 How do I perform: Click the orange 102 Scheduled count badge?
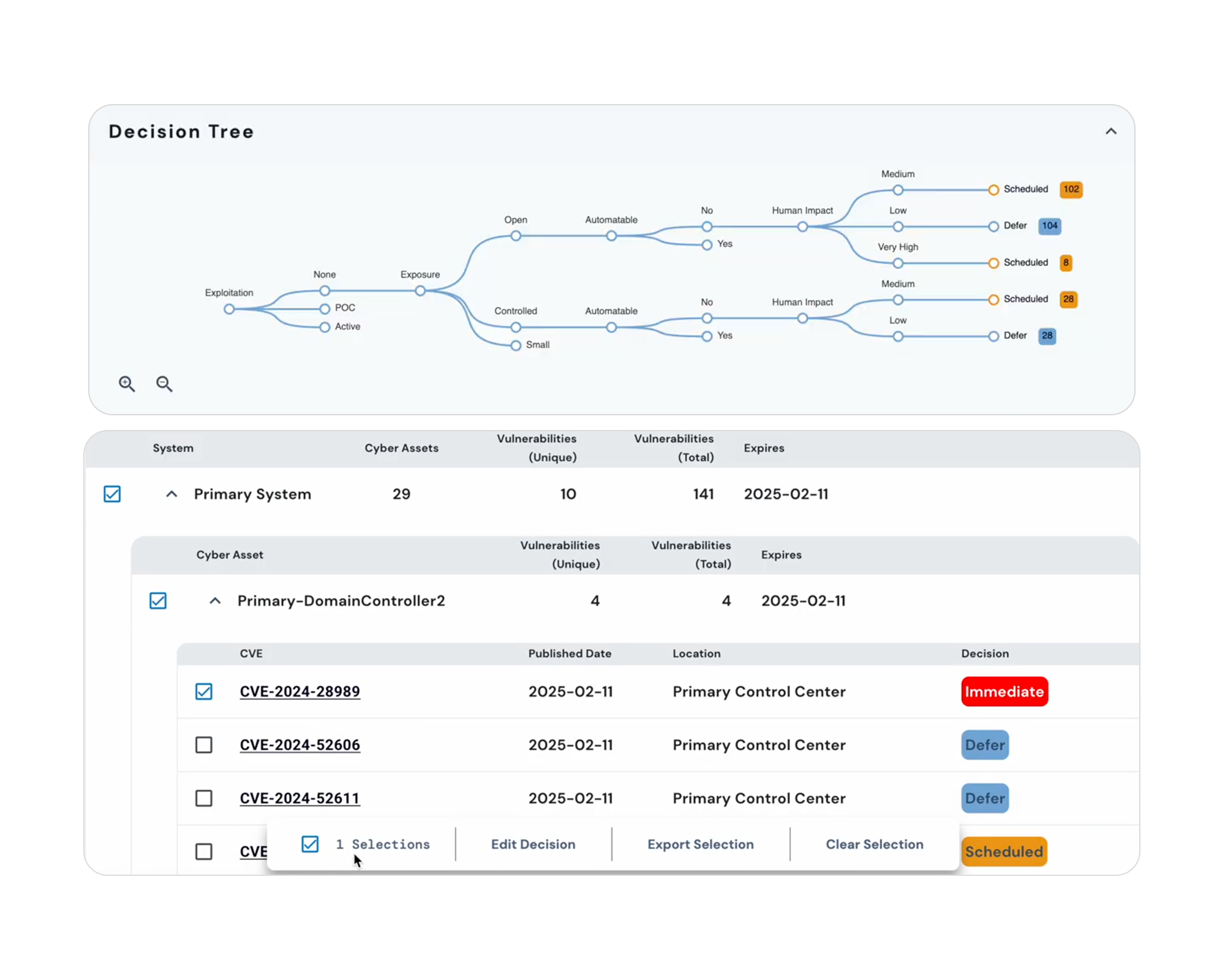pyautogui.click(x=1071, y=189)
